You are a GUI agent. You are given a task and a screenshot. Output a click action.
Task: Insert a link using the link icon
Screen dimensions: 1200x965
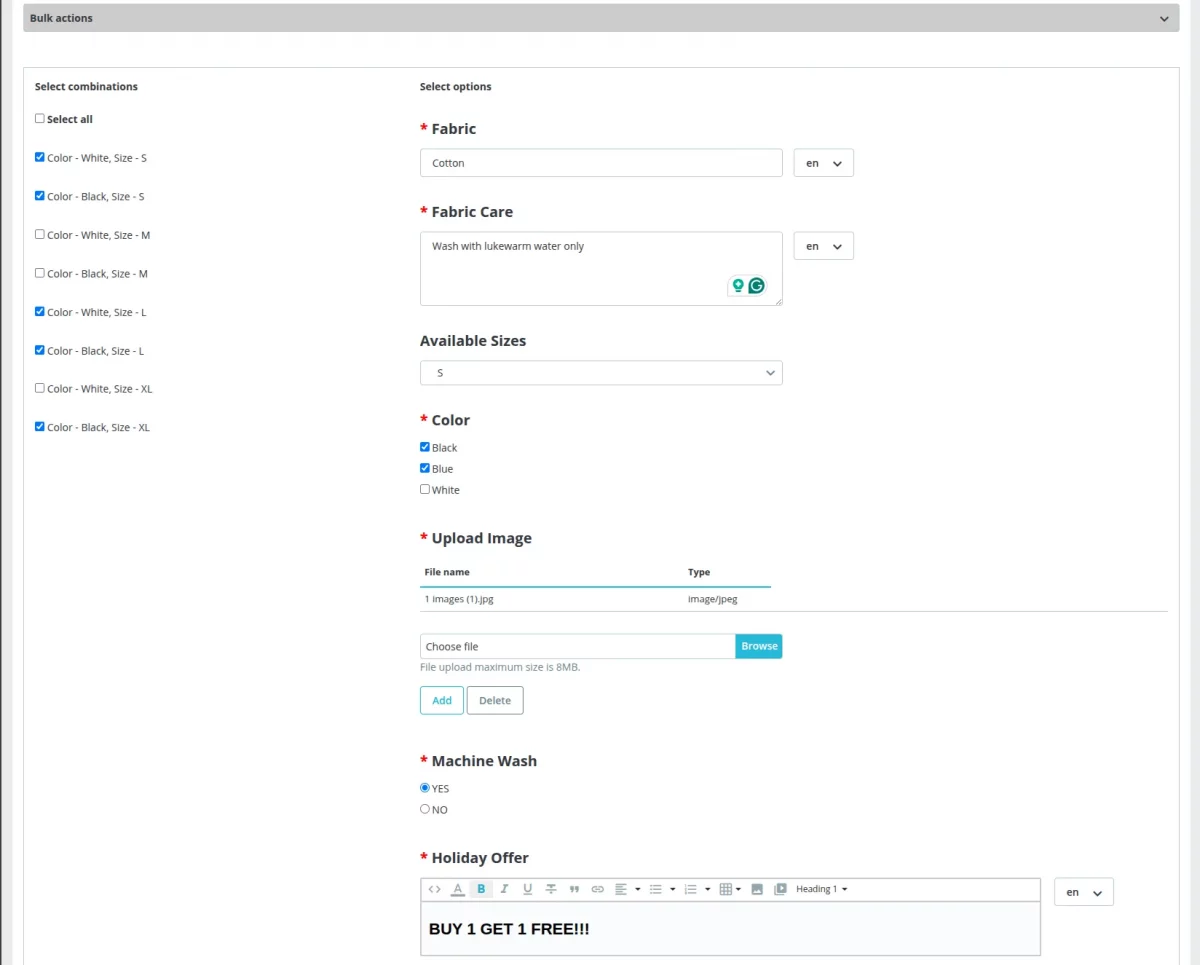(596, 888)
